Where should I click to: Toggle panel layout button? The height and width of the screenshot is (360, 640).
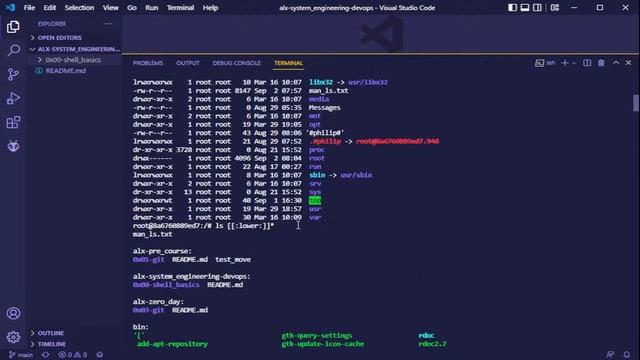coord(525,7)
